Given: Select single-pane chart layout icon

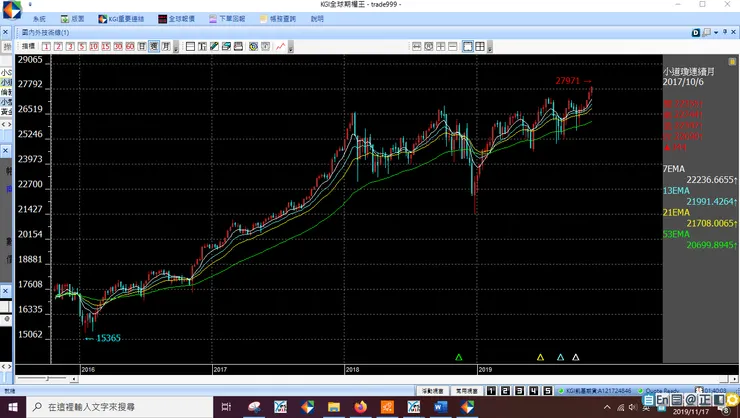Looking at the screenshot, I should tap(468, 46).
